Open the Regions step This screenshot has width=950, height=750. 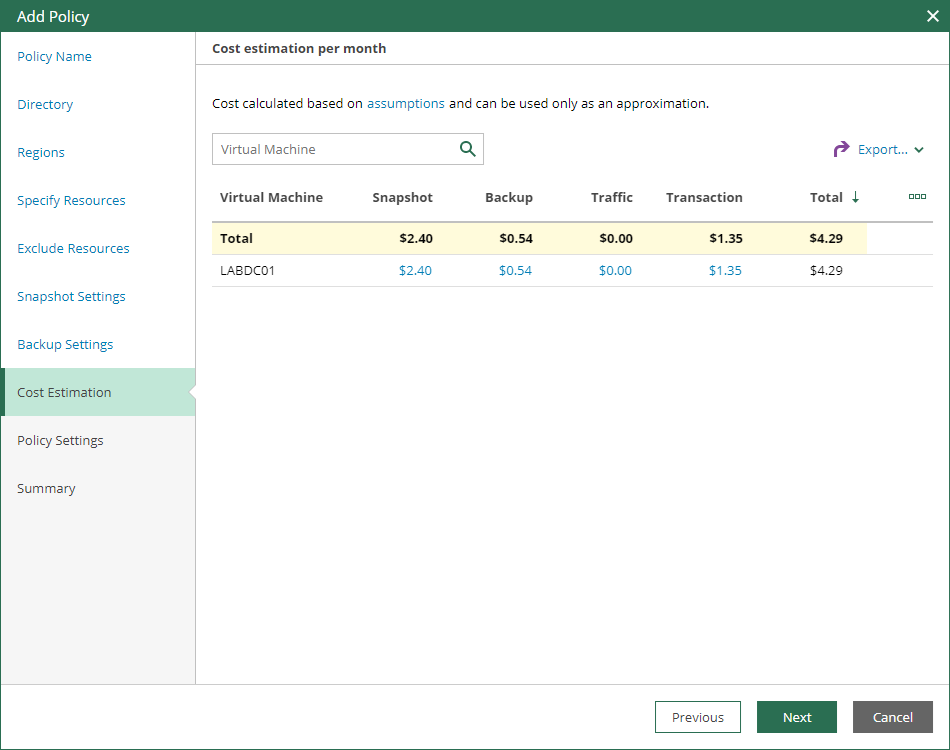click(40, 152)
